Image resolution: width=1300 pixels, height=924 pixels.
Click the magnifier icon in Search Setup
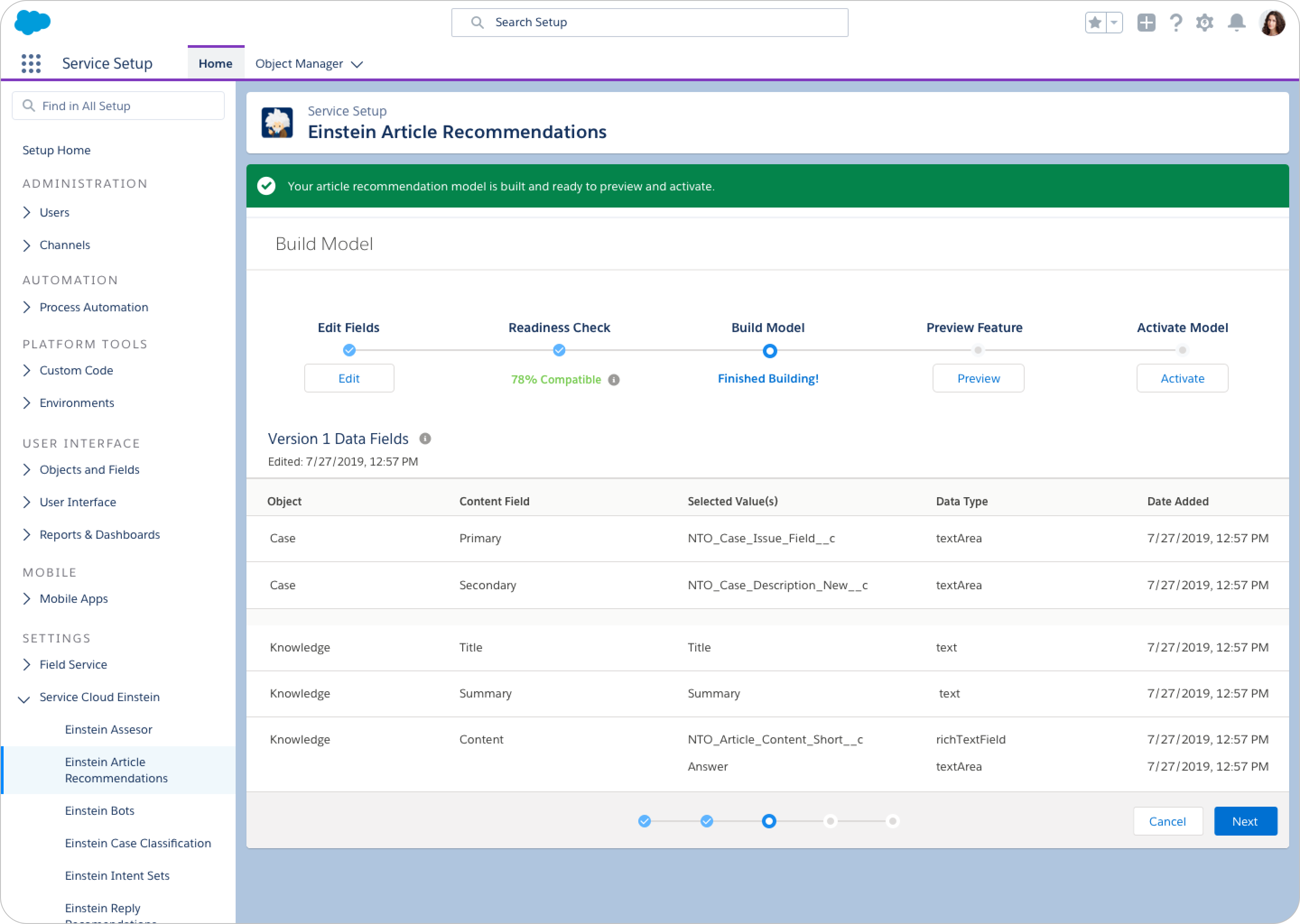tap(477, 22)
